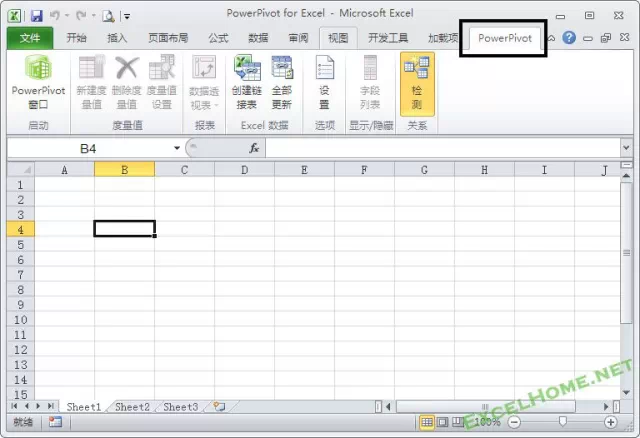Screen dimensions: 640x438
Task: Click the Select All corner button
Action: pyautogui.click(x=21, y=169)
